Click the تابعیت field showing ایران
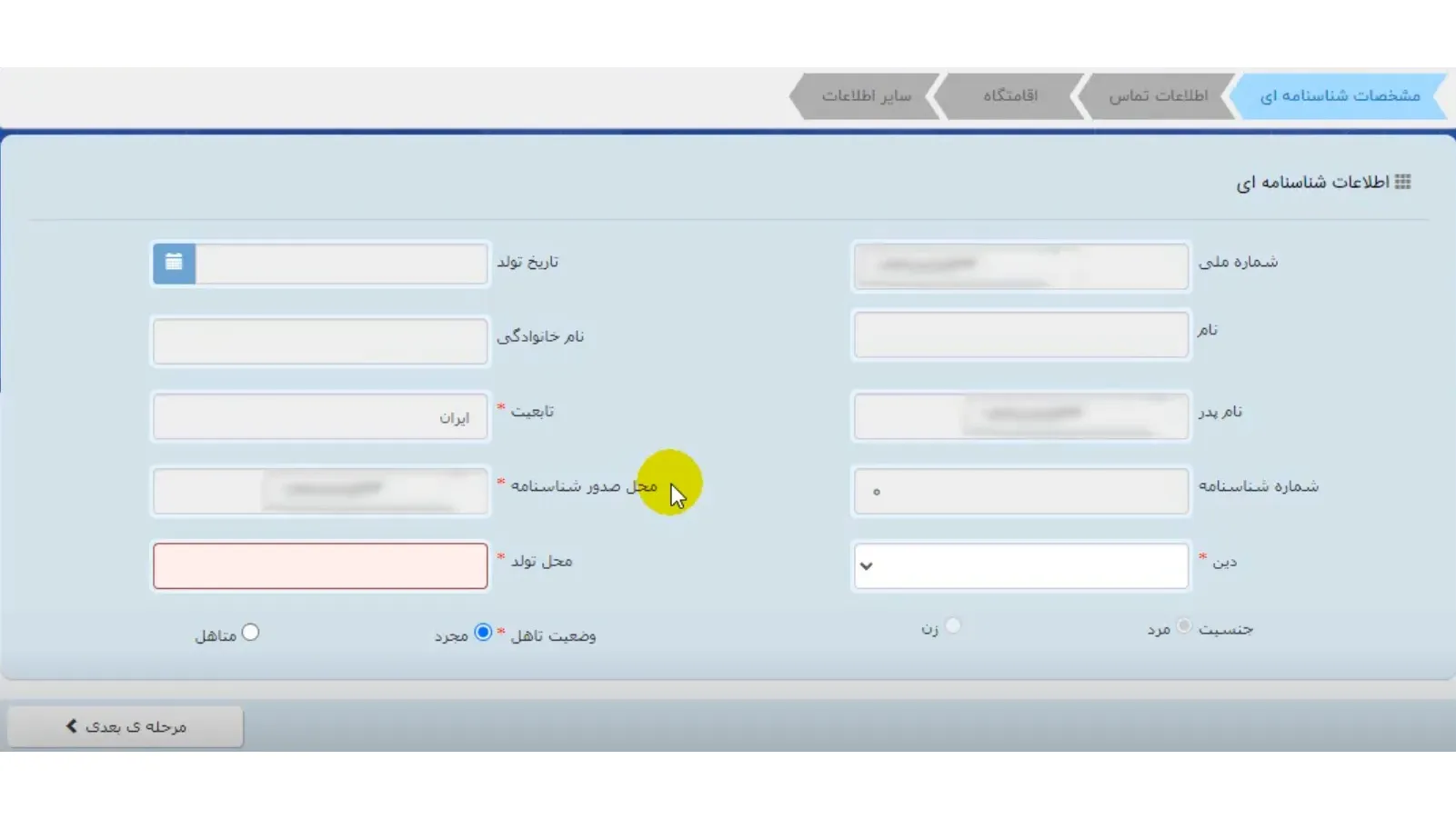The width and height of the screenshot is (1456, 819). [x=320, y=416]
